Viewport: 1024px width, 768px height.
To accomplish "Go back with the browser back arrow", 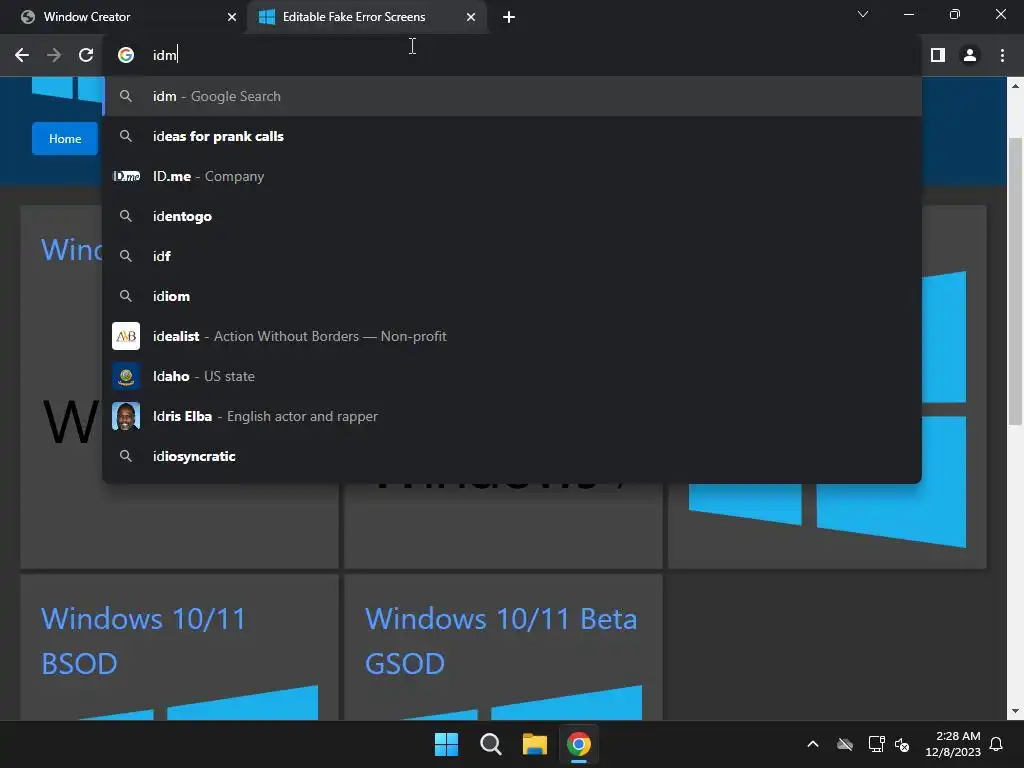I will click(22, 55).
